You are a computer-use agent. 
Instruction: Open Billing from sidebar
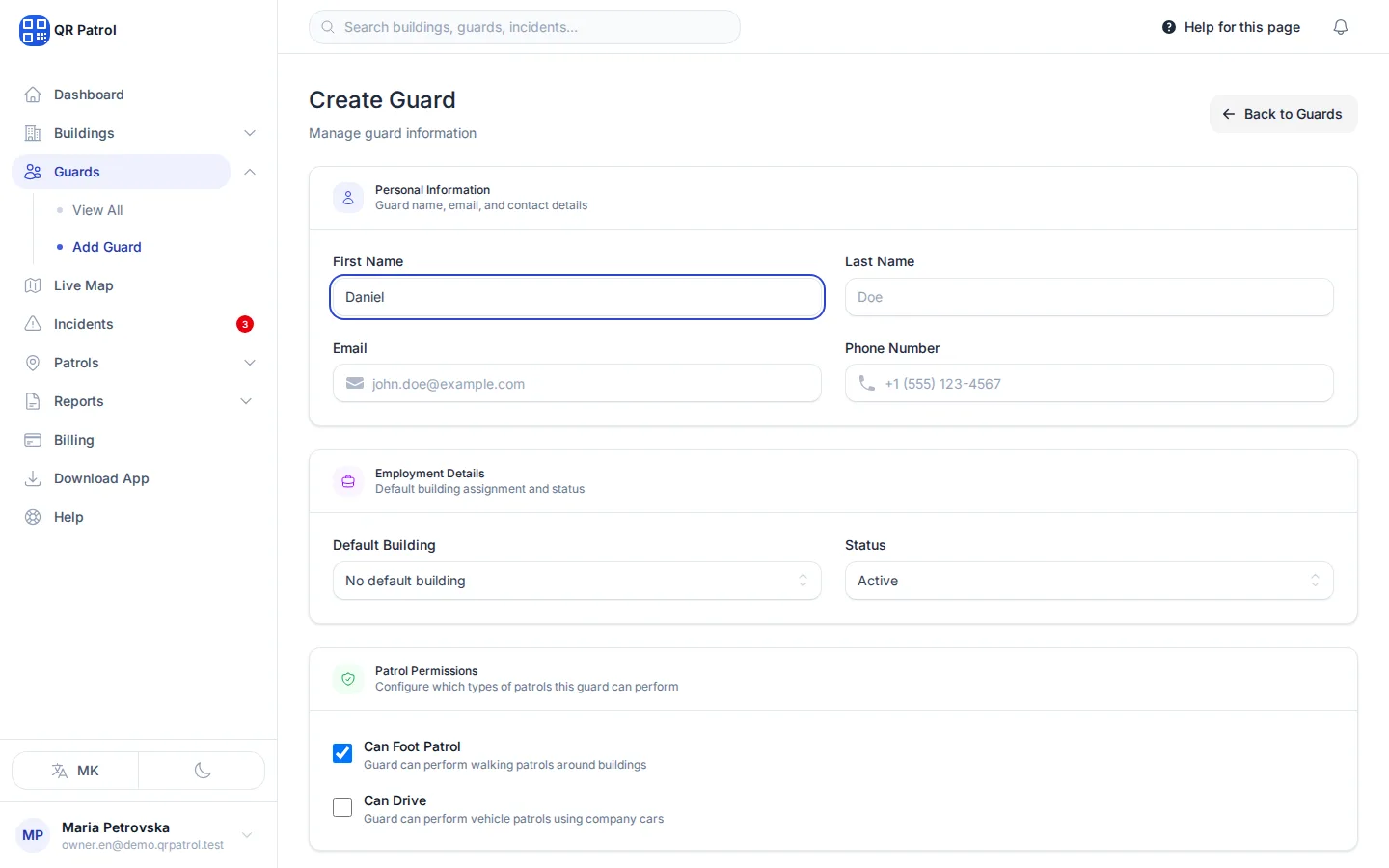click(x=138, y=440)
